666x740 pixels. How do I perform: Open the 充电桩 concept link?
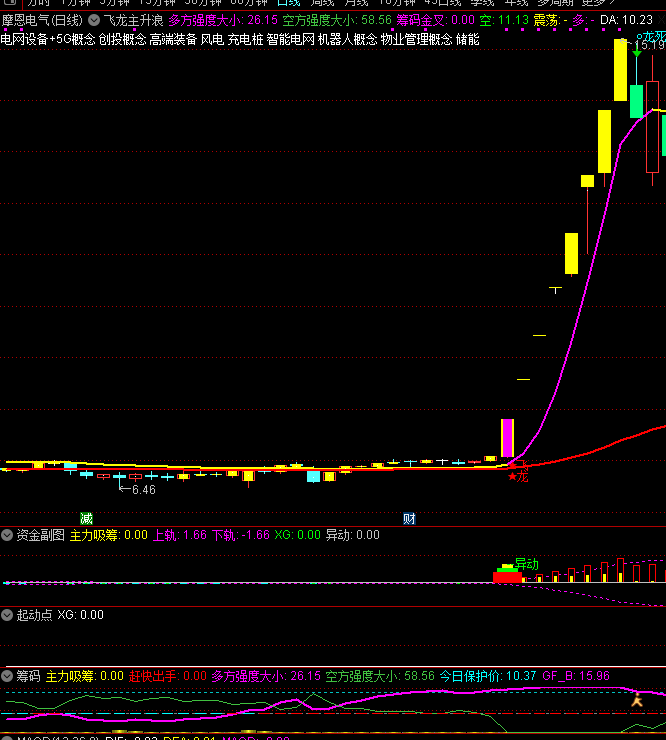(245, 39)
